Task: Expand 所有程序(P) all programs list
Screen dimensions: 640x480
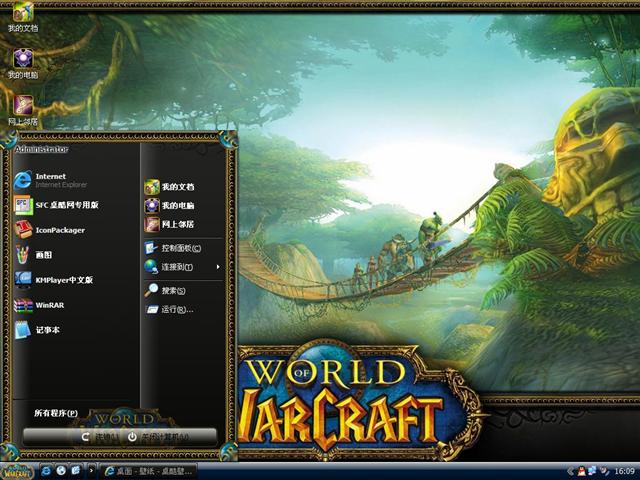Action: point(56,413)
